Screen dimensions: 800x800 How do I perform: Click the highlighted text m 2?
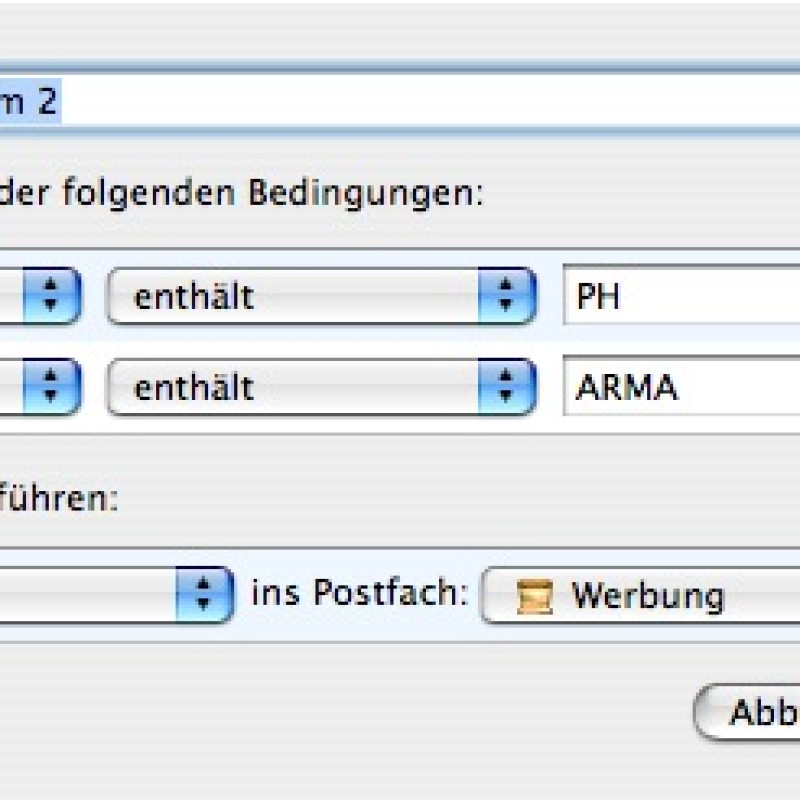[x=29, y=101]
